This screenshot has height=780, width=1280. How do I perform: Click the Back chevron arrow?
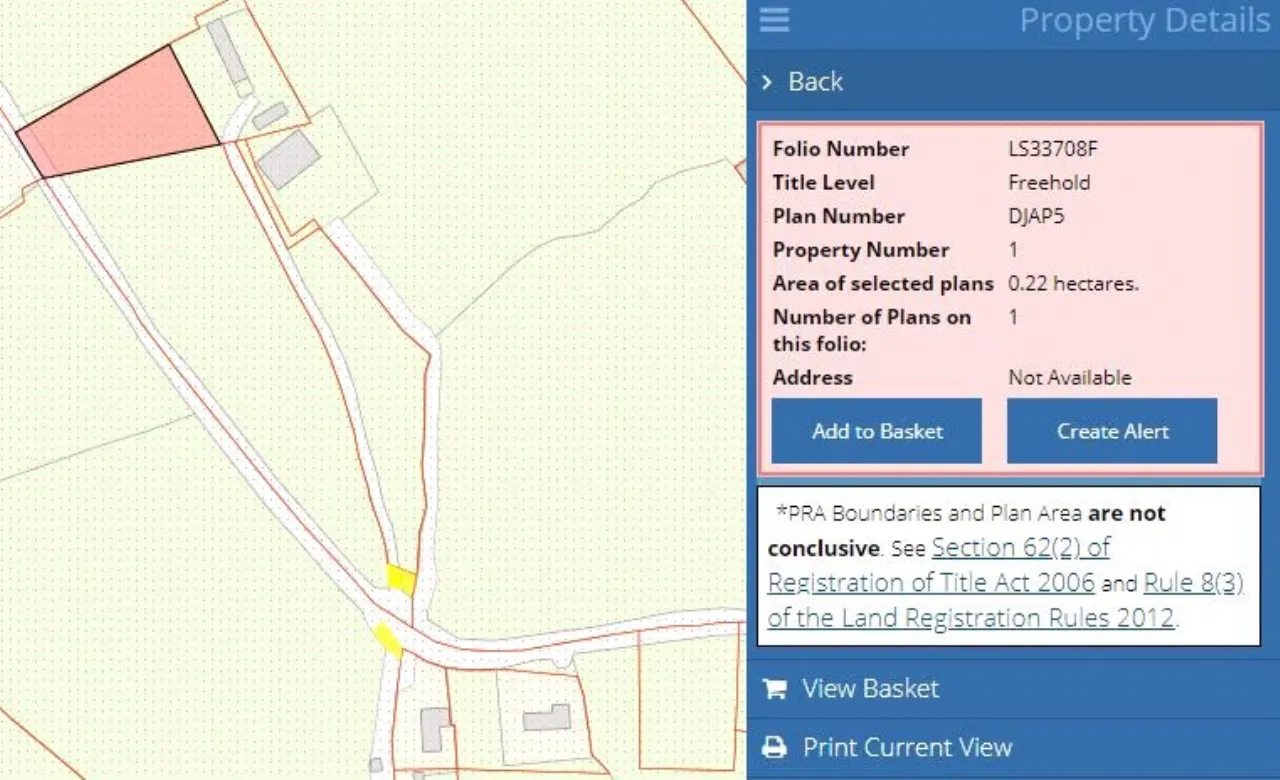[x=768, y=82]
